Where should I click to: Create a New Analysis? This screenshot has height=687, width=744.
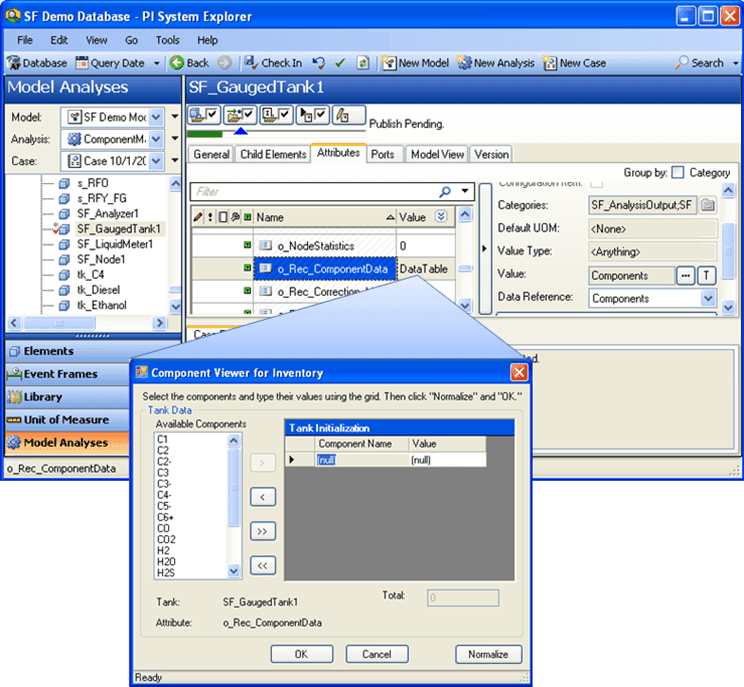tap(495, 63)
